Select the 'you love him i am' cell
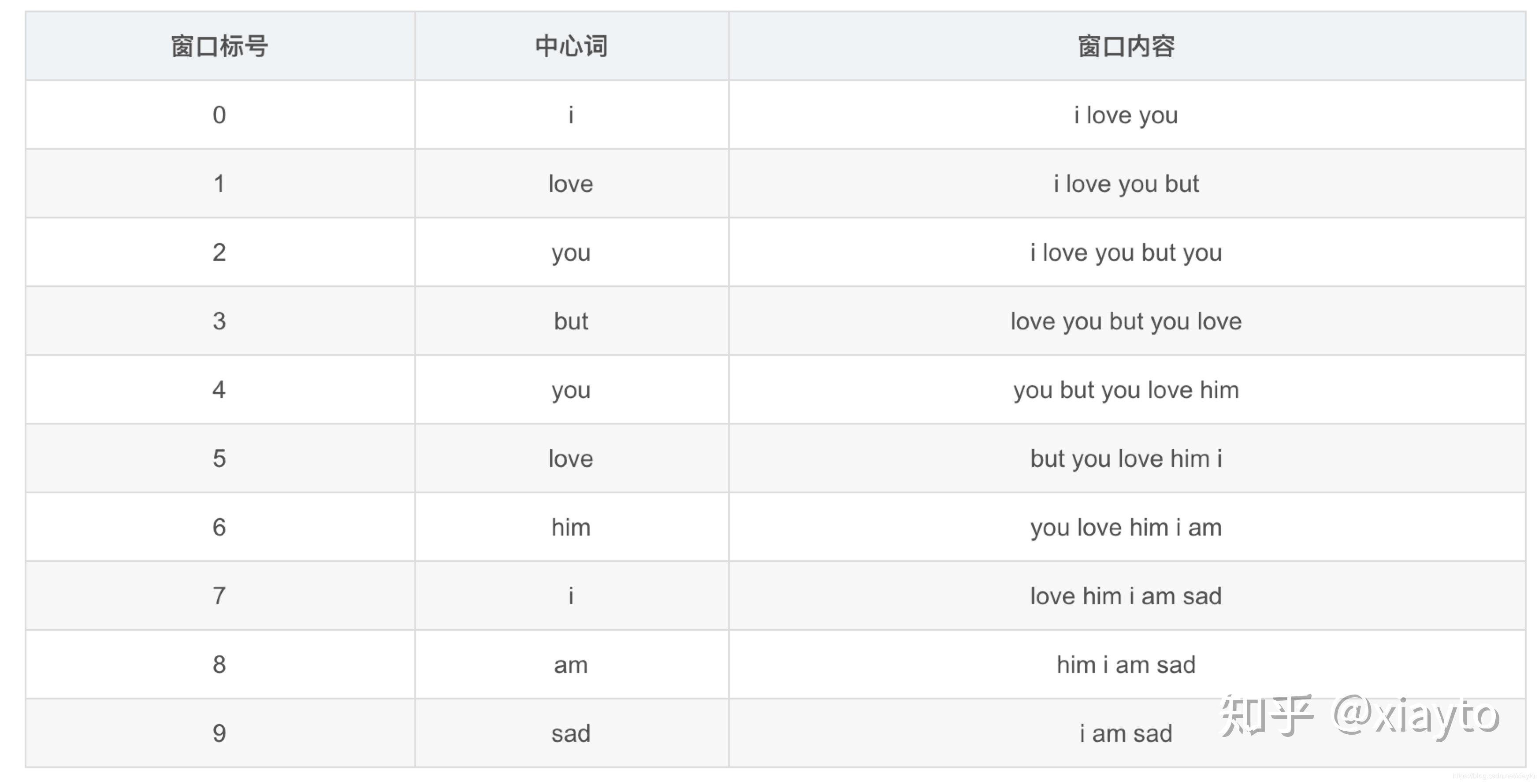The height and width of the screenshot is (784, 1539). [1127, 527]
